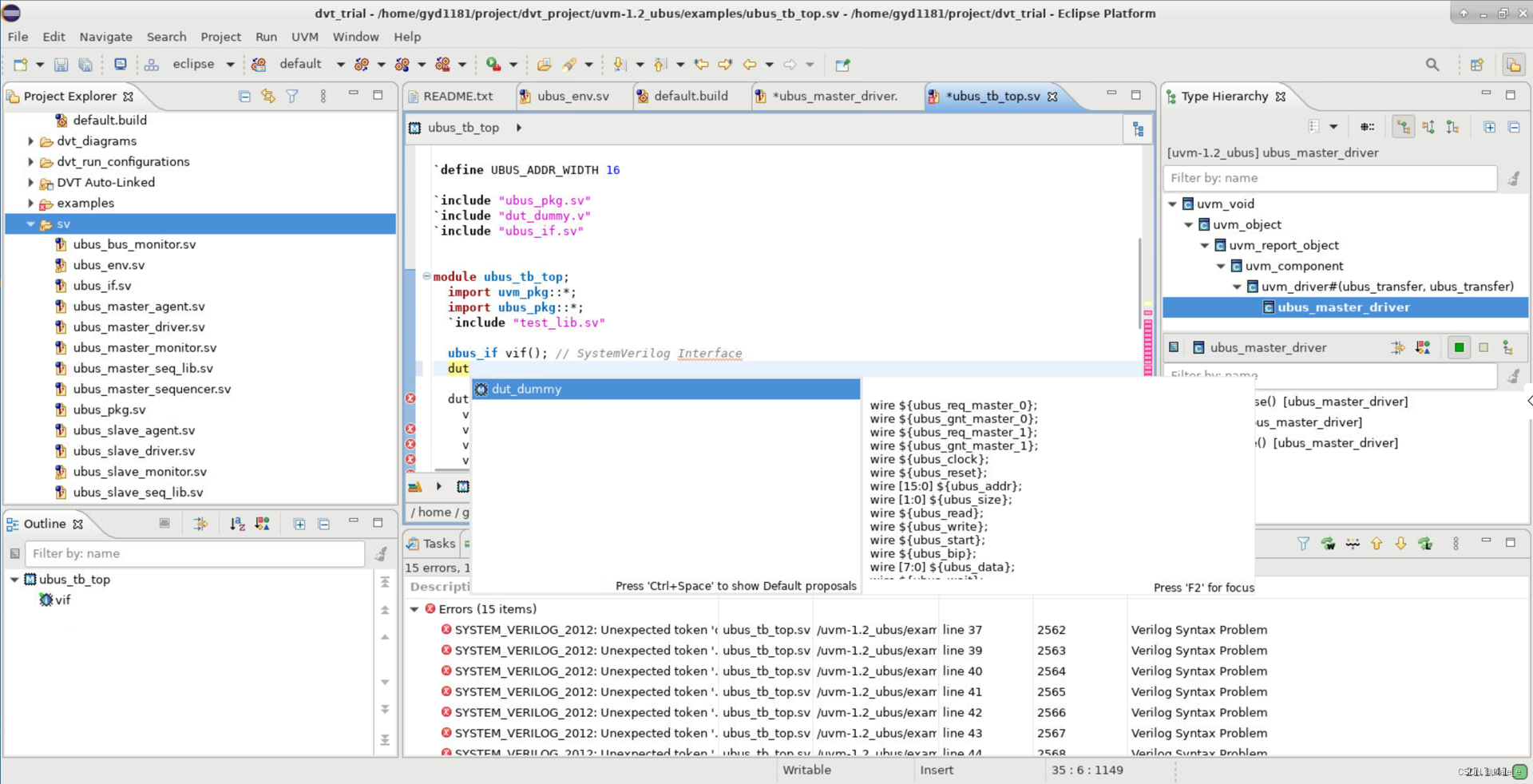
Task: Sort Outline alphabetically with A-Z icon
Action: [237, 524]
